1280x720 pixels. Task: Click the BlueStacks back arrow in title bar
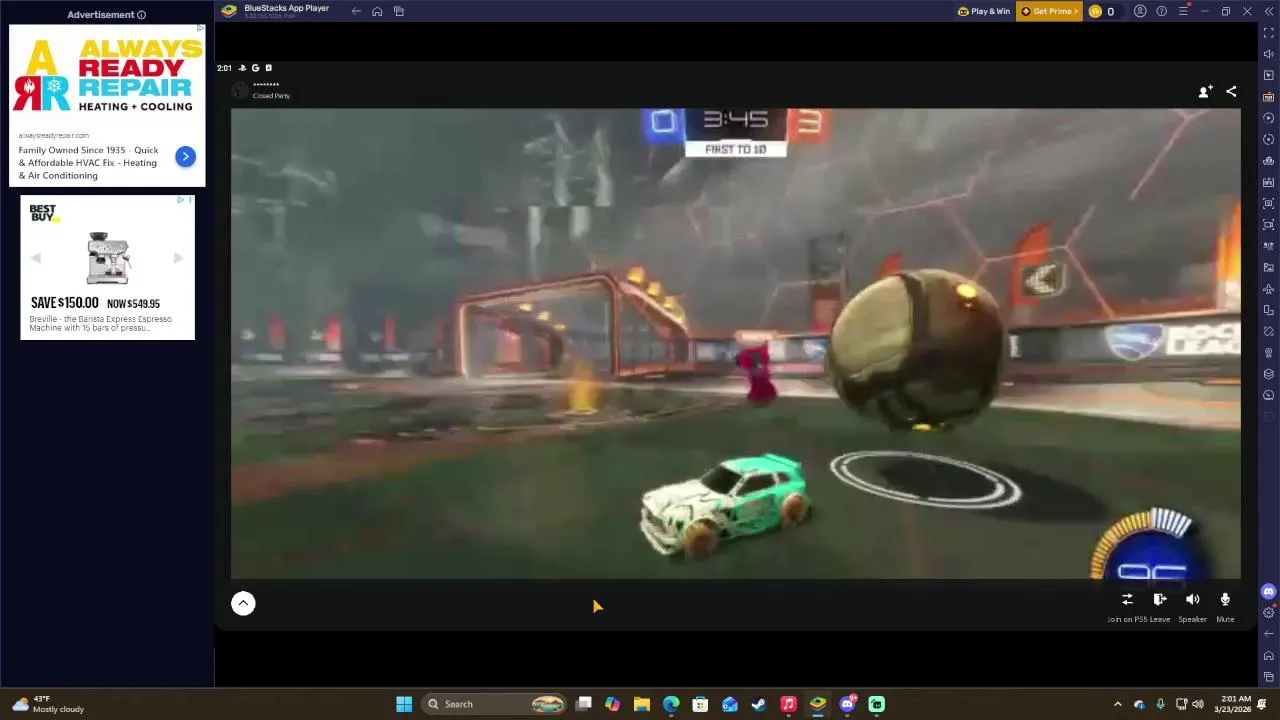tap(356, 11)
